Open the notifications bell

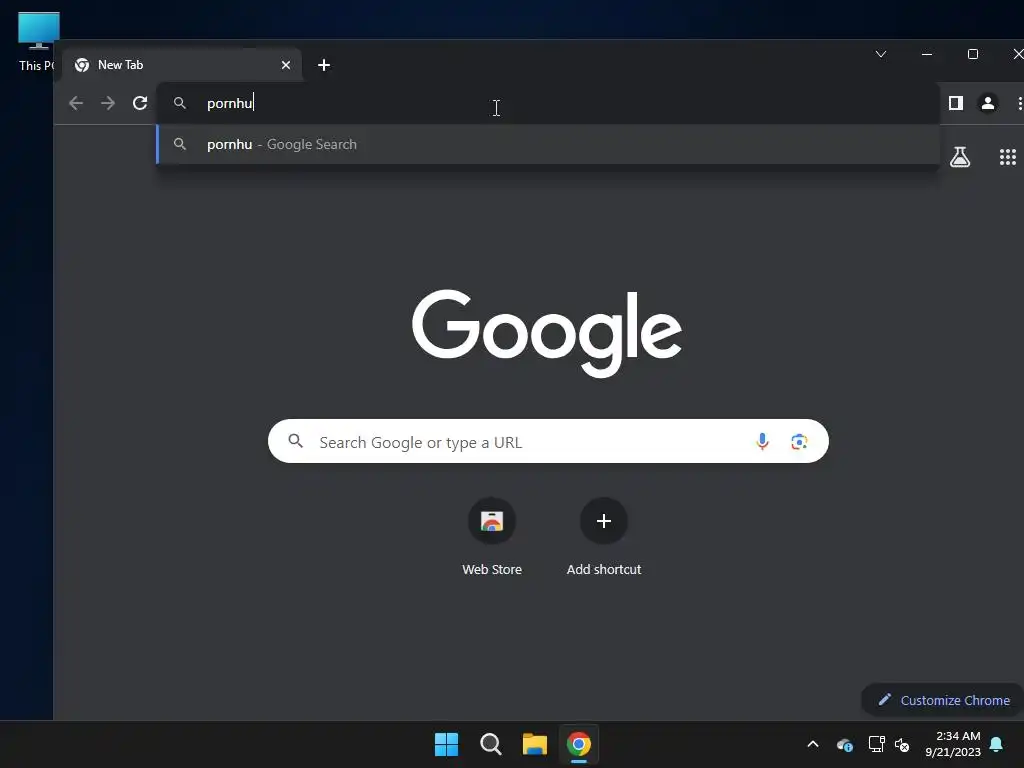coord(997,744)
